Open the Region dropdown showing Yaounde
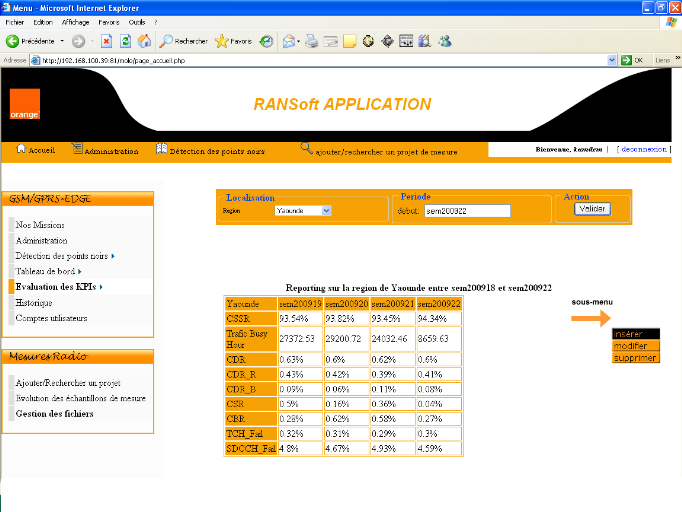682x512 pixels. 303,211
